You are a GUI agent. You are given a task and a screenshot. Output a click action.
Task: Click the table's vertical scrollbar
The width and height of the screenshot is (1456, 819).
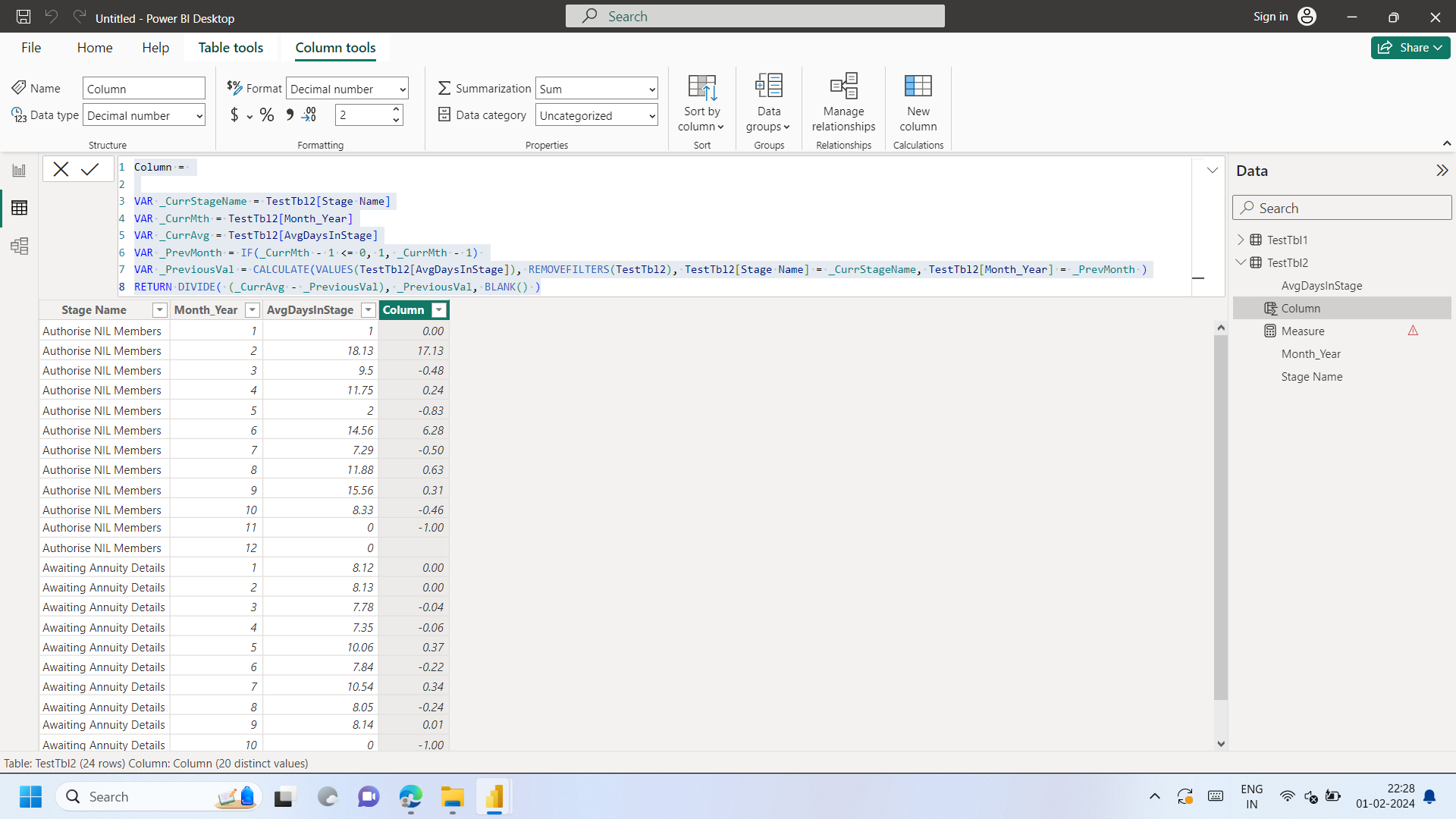[1220, 517]
